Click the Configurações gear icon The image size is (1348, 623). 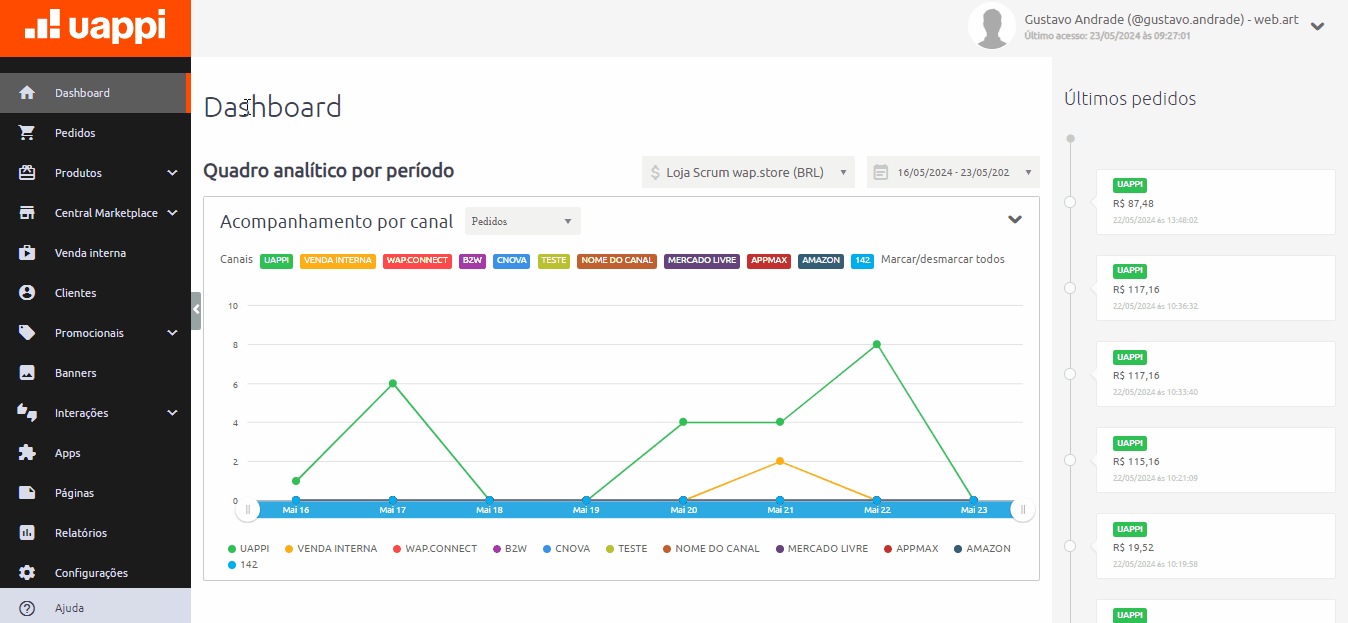(x=27, y=573)
